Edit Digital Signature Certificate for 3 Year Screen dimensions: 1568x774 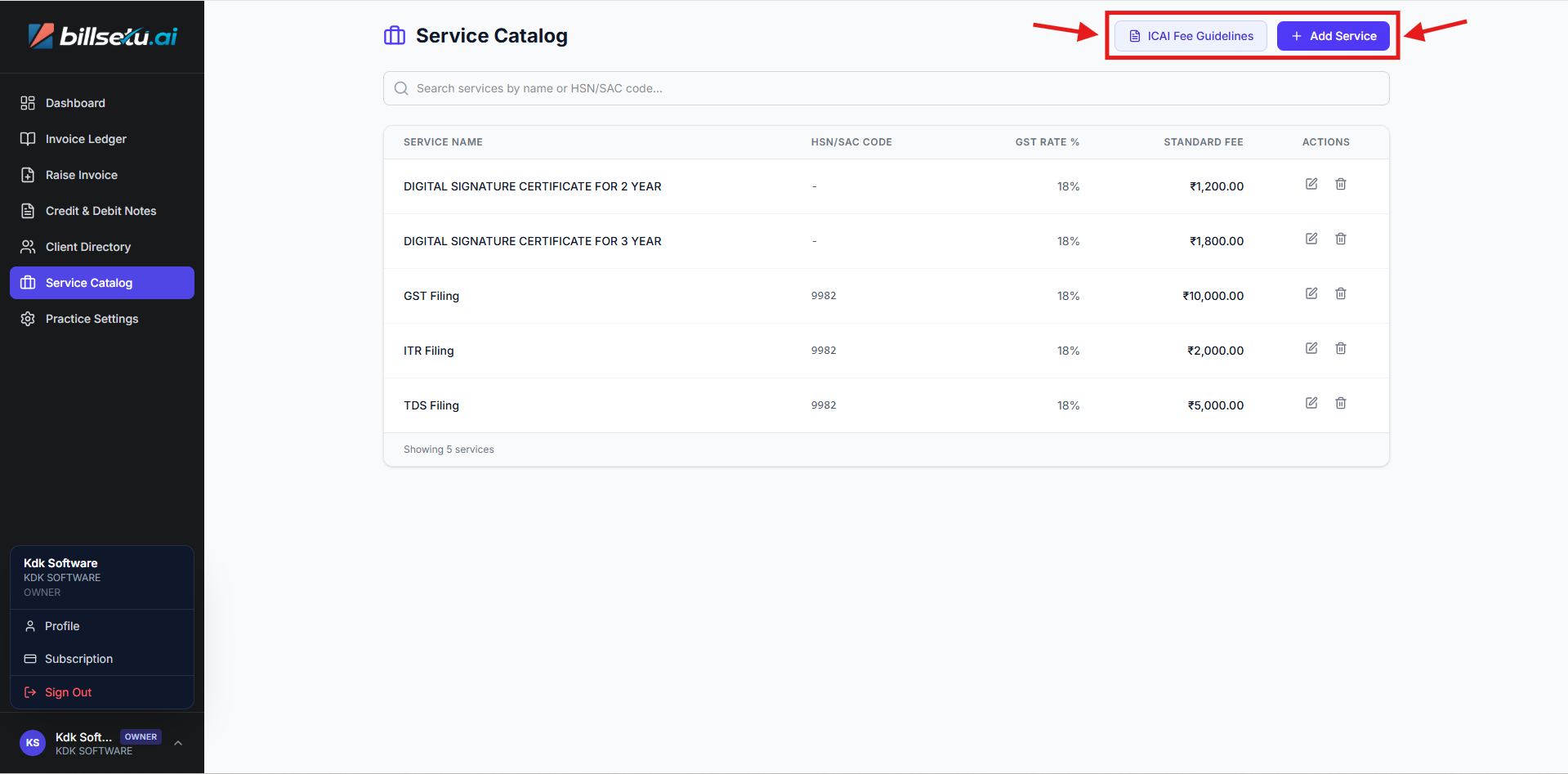click(x=1311, y=239)
